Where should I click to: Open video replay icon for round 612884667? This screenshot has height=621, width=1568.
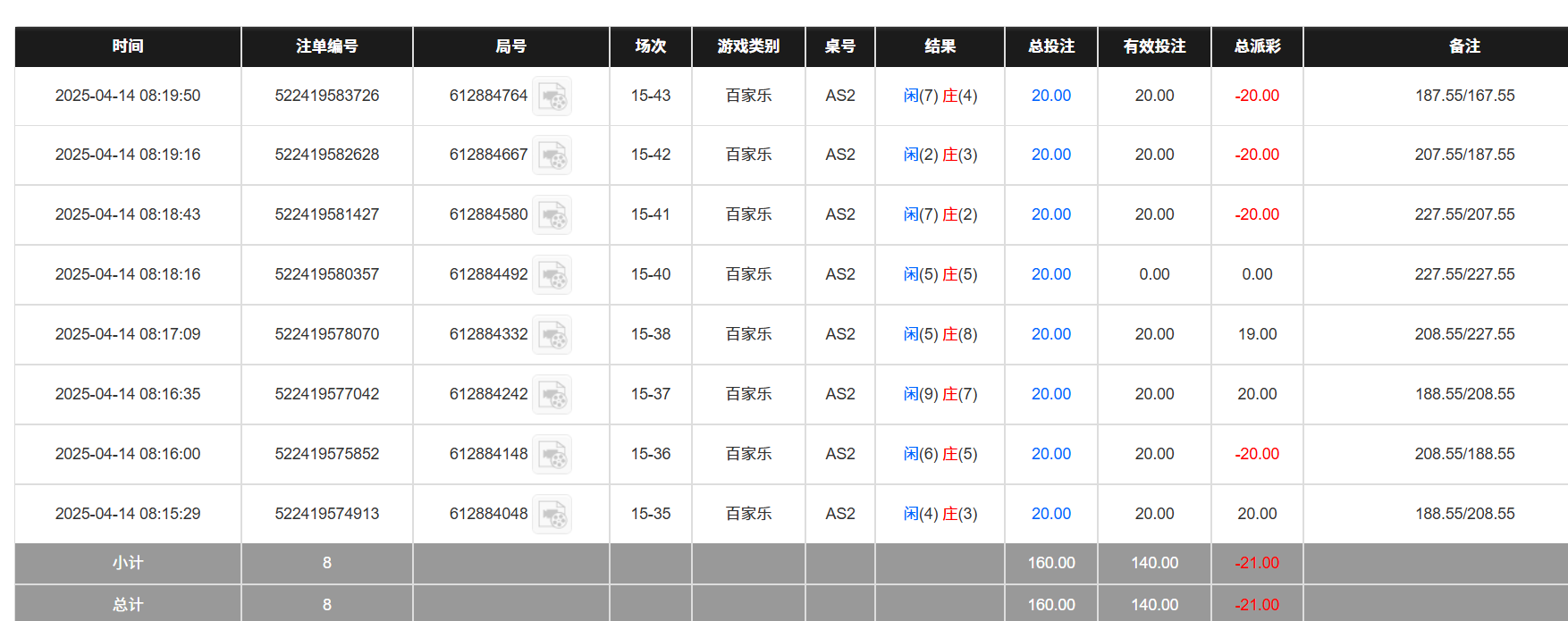552,155
